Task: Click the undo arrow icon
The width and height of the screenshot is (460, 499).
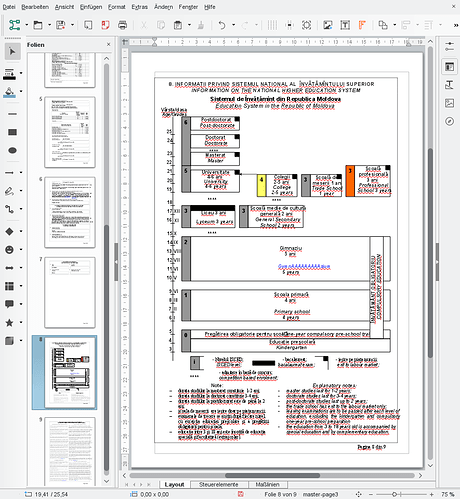Action: [x=222, y=25]
